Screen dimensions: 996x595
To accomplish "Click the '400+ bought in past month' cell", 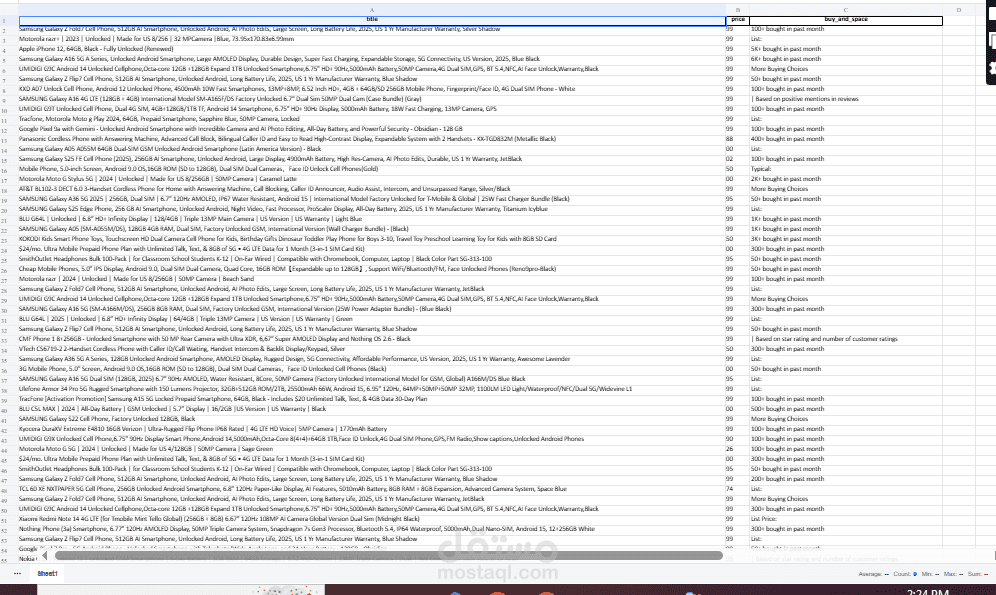I will pyautogui.click(x=845, y=139).
